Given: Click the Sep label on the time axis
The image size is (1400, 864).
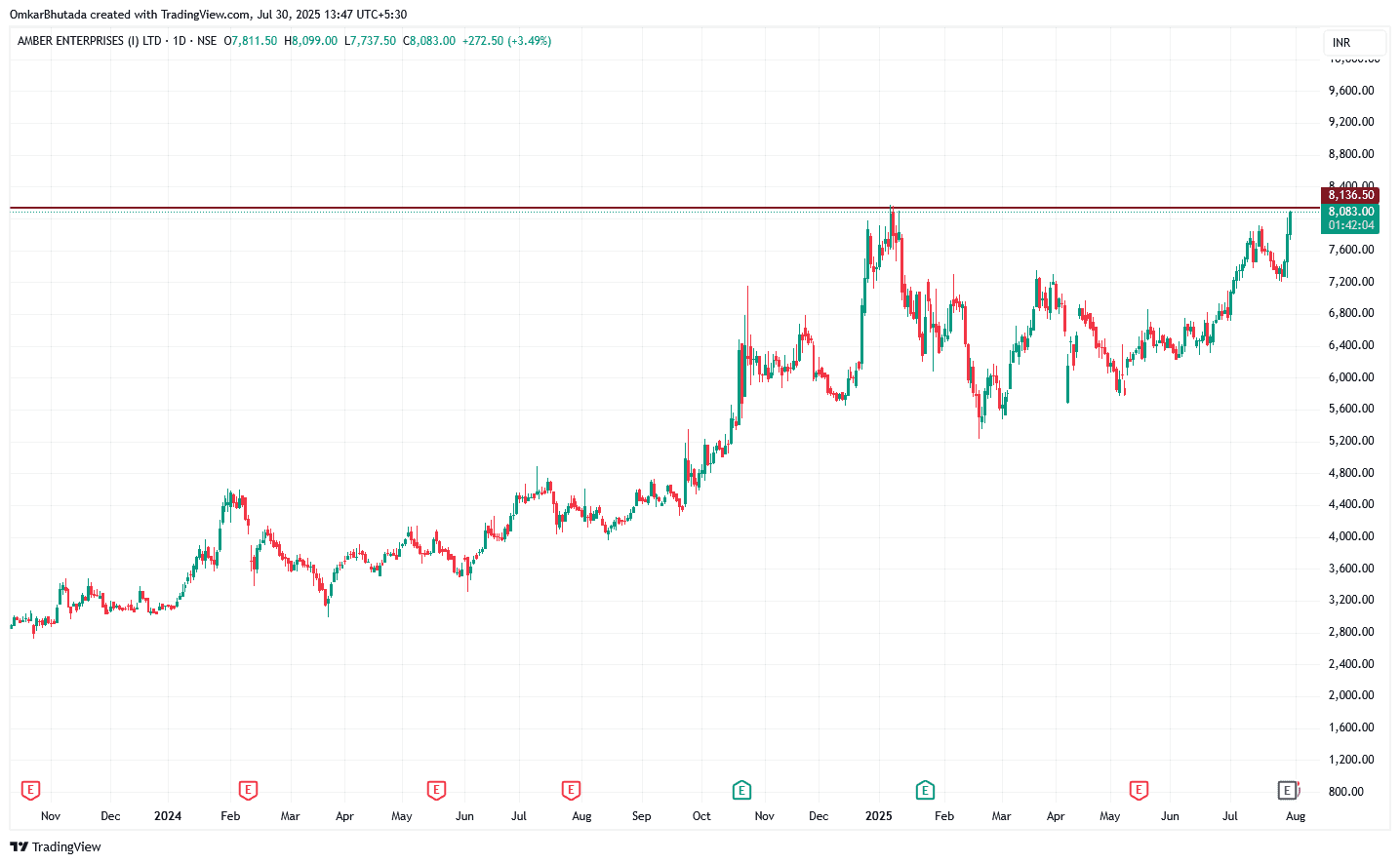Looking at the screenshot, I should tap(642, 816).
